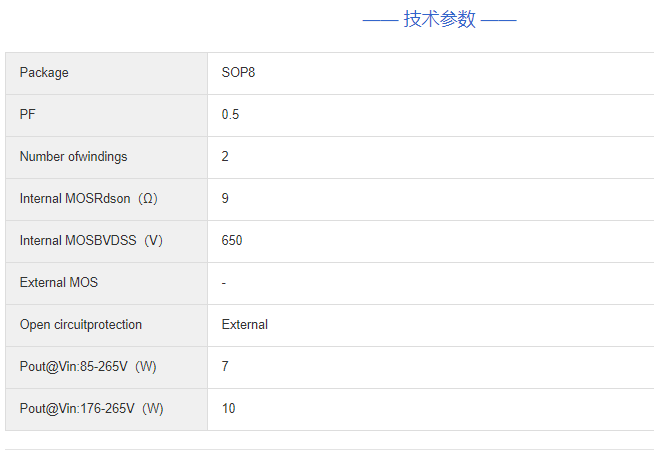This screenshot has height=455, width=654.
Task: Click the Number ofwindings label
Action: [x=73, y=157]
